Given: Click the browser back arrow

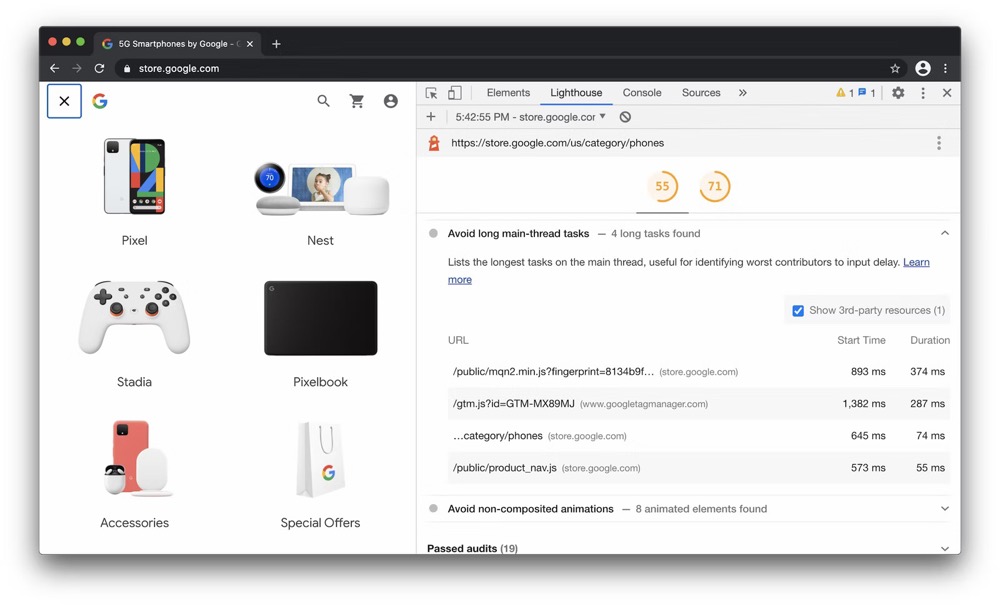Looking at the screenshot, I should click(54, 68).
